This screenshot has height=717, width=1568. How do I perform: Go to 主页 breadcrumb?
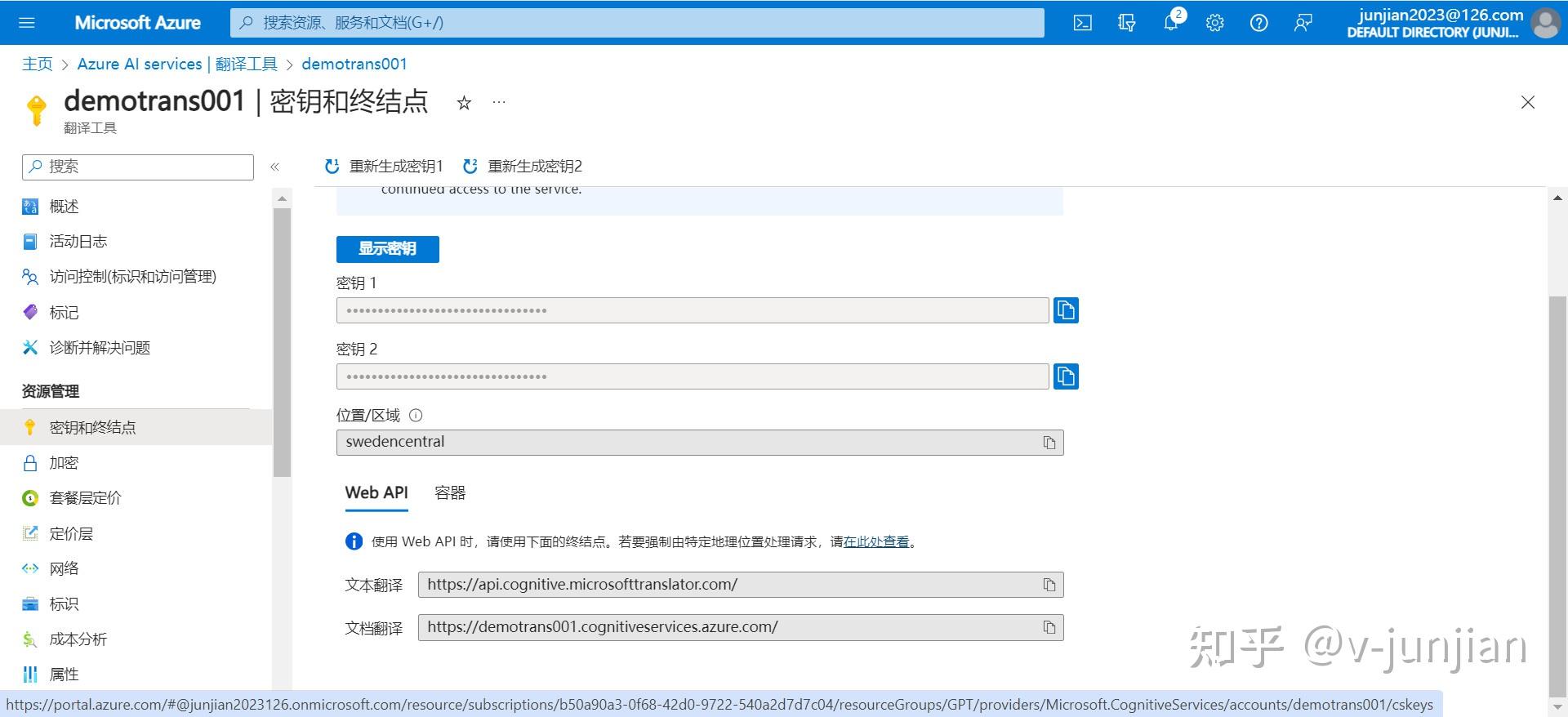(38, 64)
